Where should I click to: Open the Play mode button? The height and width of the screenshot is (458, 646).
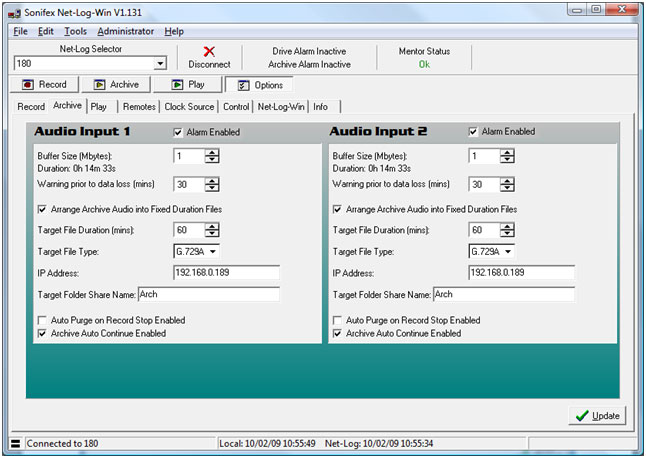click(x=188, y=84)
